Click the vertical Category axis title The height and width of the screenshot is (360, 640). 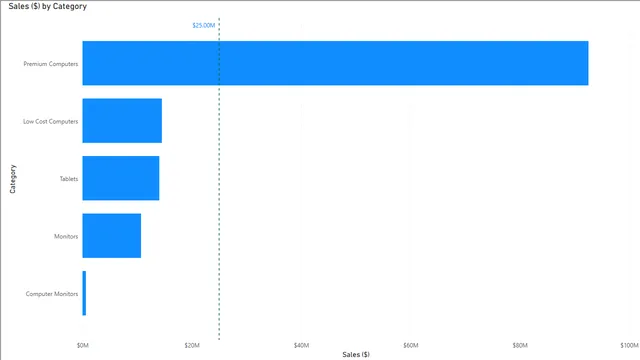pyautogui.click(x=13, y=179)
